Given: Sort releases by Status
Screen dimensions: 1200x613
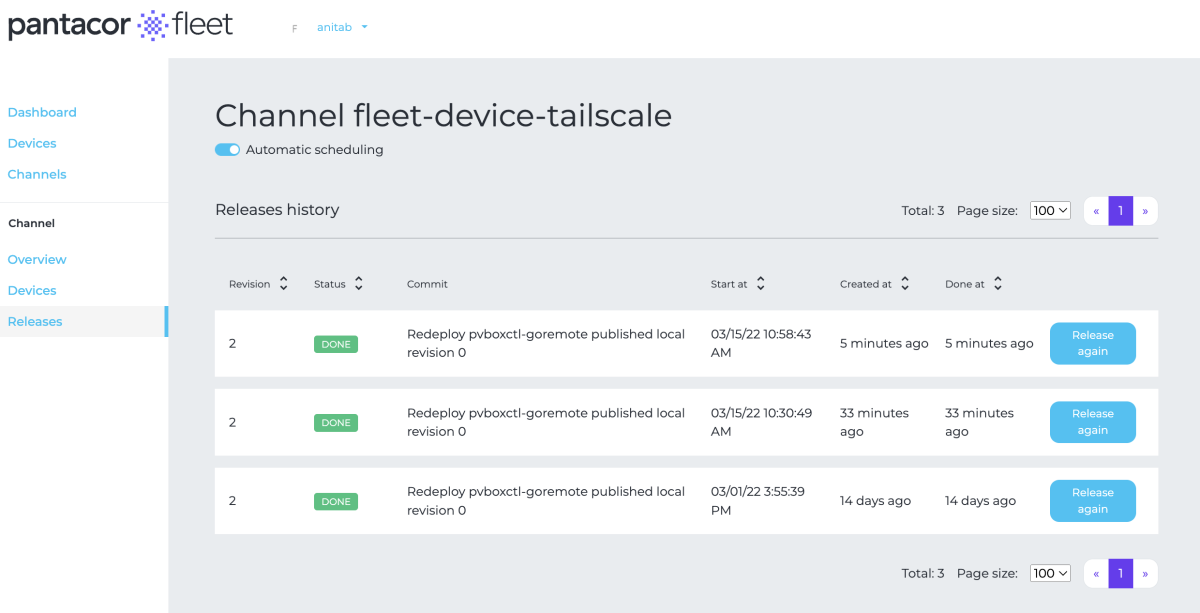Looking at the screenshot, I should [x=358, y=283].
